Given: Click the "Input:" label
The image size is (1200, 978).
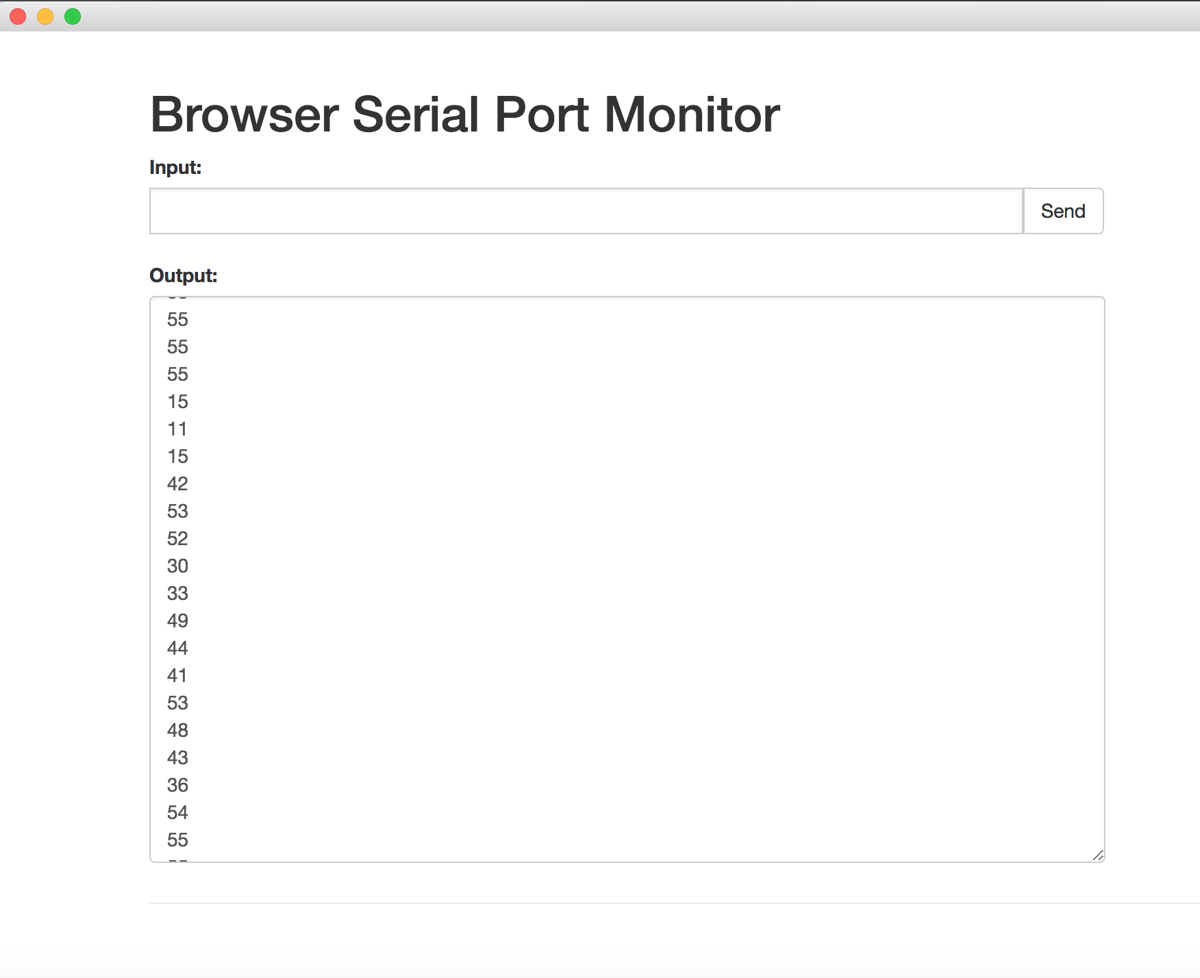Looking at the screenshot, I should coord(175,167).
